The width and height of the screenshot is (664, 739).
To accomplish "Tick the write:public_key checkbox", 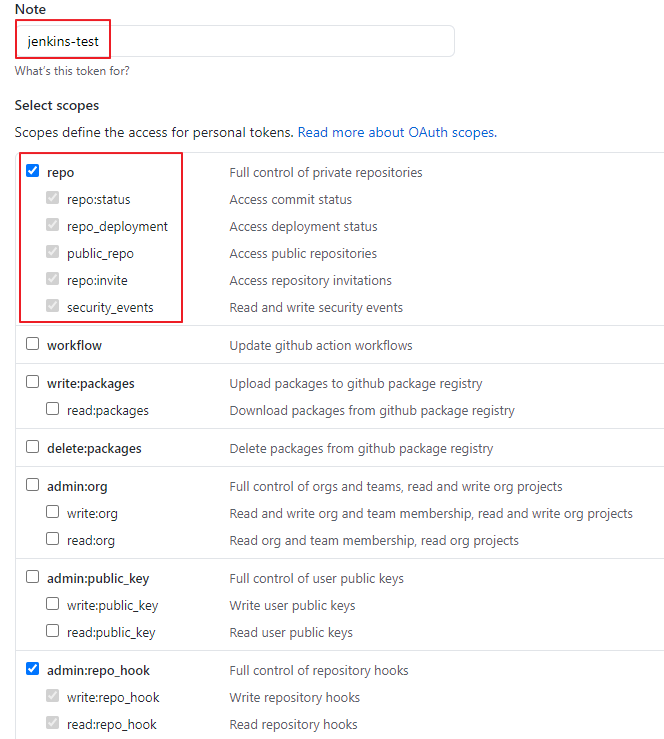I will pos(52,603).
